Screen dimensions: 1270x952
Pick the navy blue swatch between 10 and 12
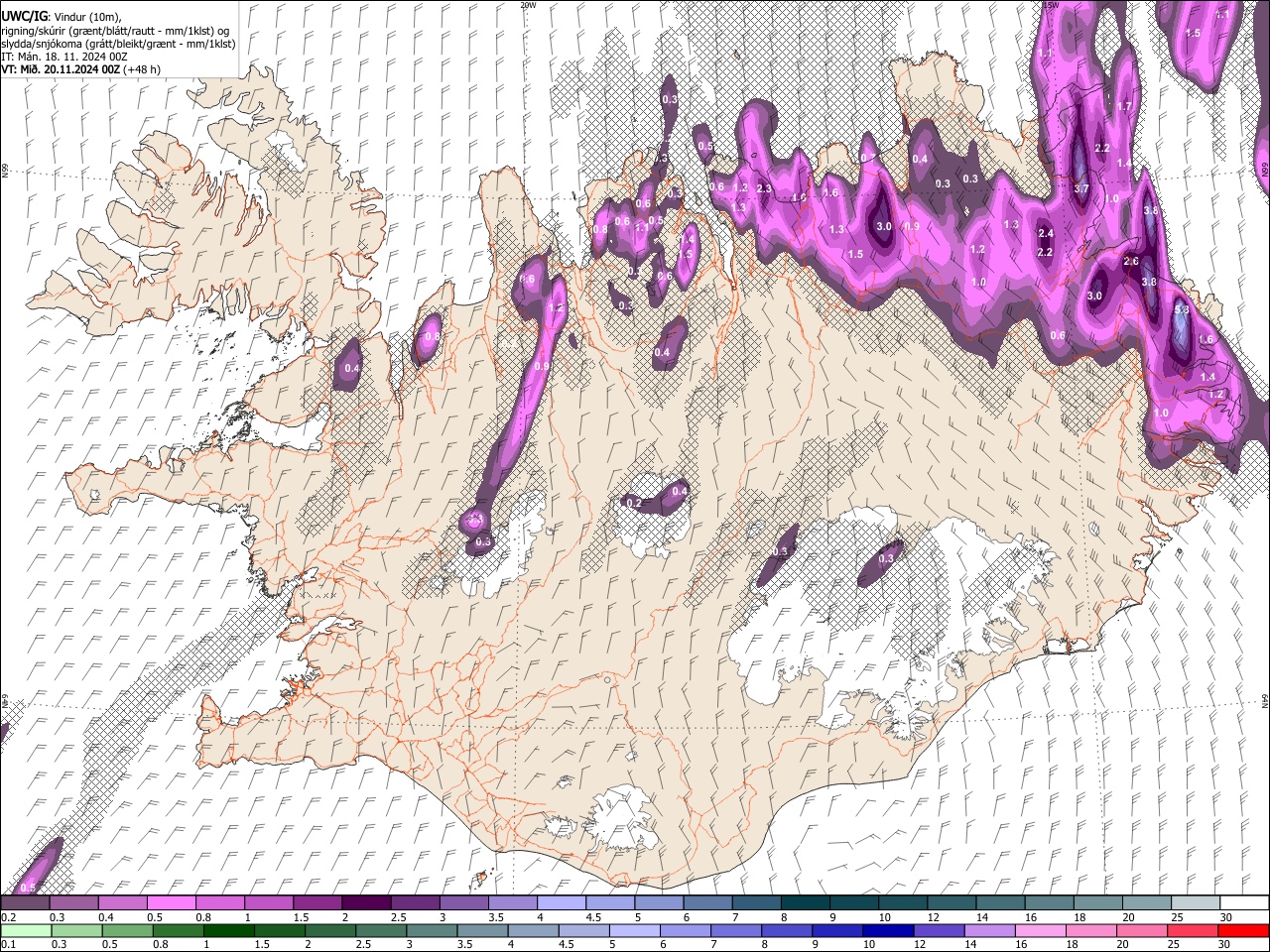(888, 930)
